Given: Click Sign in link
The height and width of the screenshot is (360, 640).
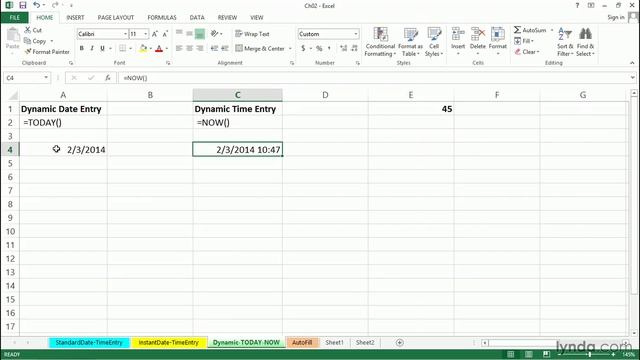Looking at the screenshot, I should pyautogui.click(x=616, y=17).
